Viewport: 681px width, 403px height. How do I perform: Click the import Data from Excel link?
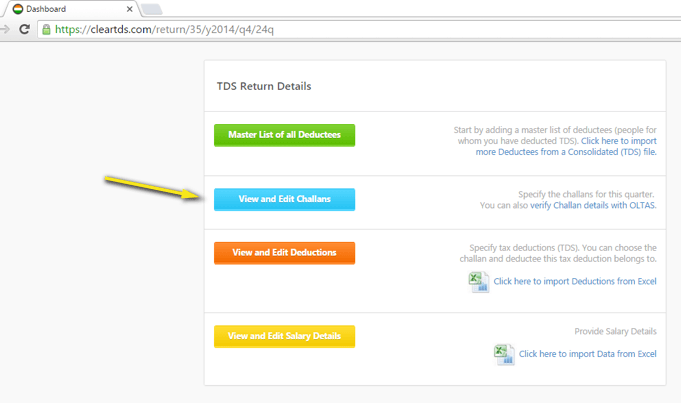[x=587, y=354]
